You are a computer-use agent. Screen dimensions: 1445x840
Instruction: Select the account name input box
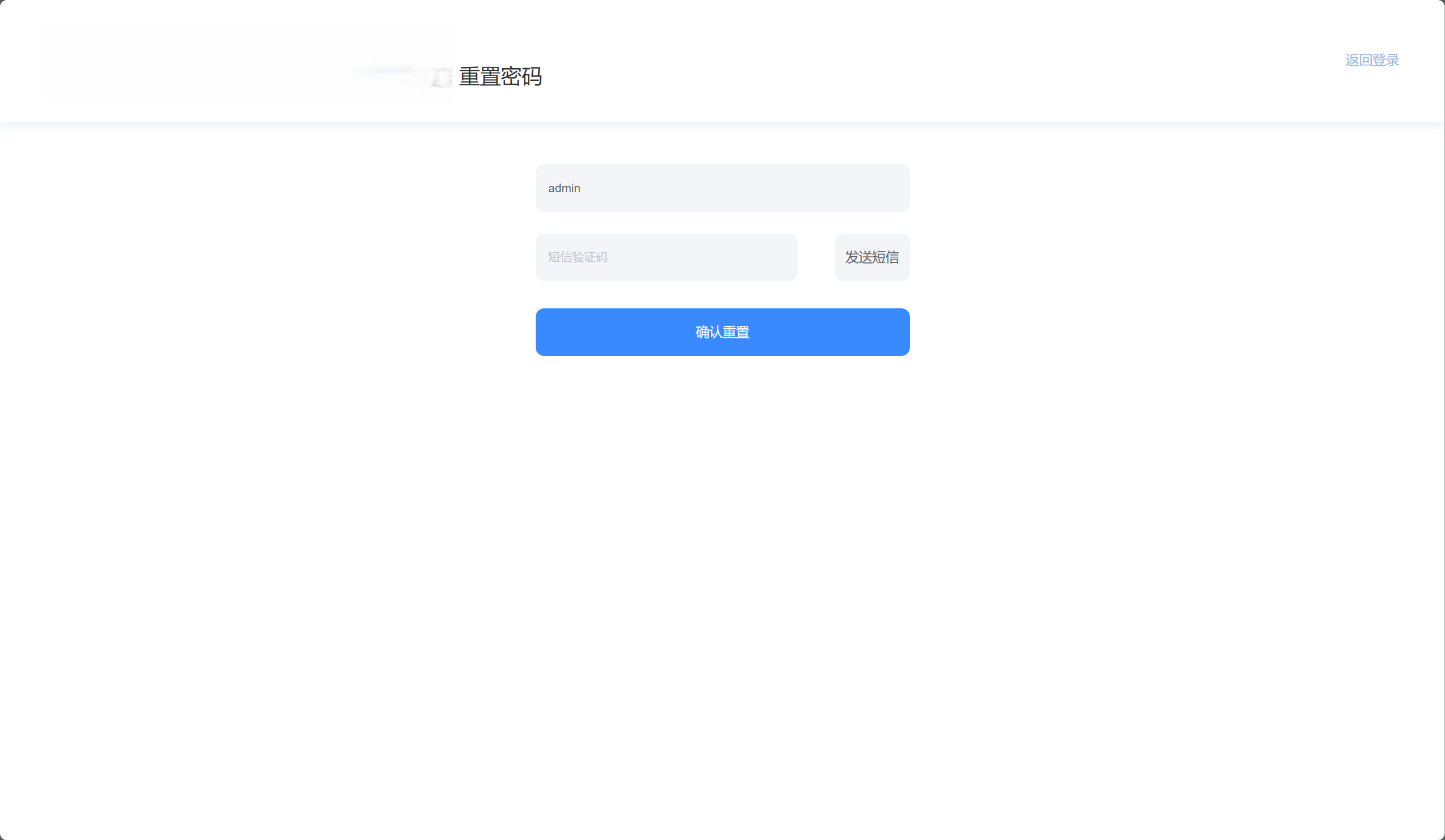coord(722,188)
